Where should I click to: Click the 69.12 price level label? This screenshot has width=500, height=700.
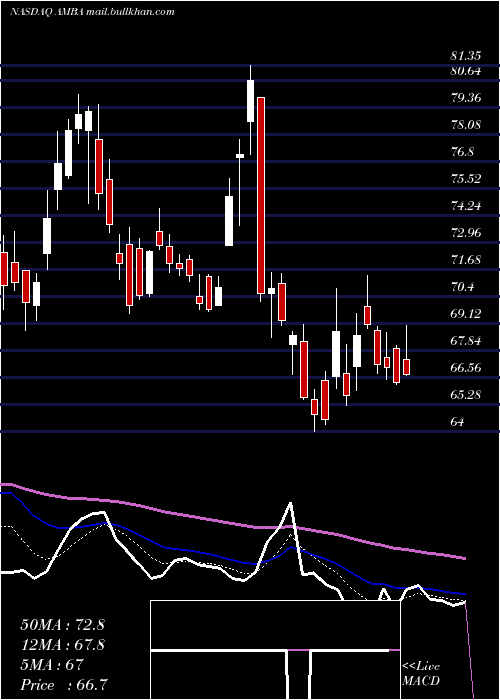point(466,313)
